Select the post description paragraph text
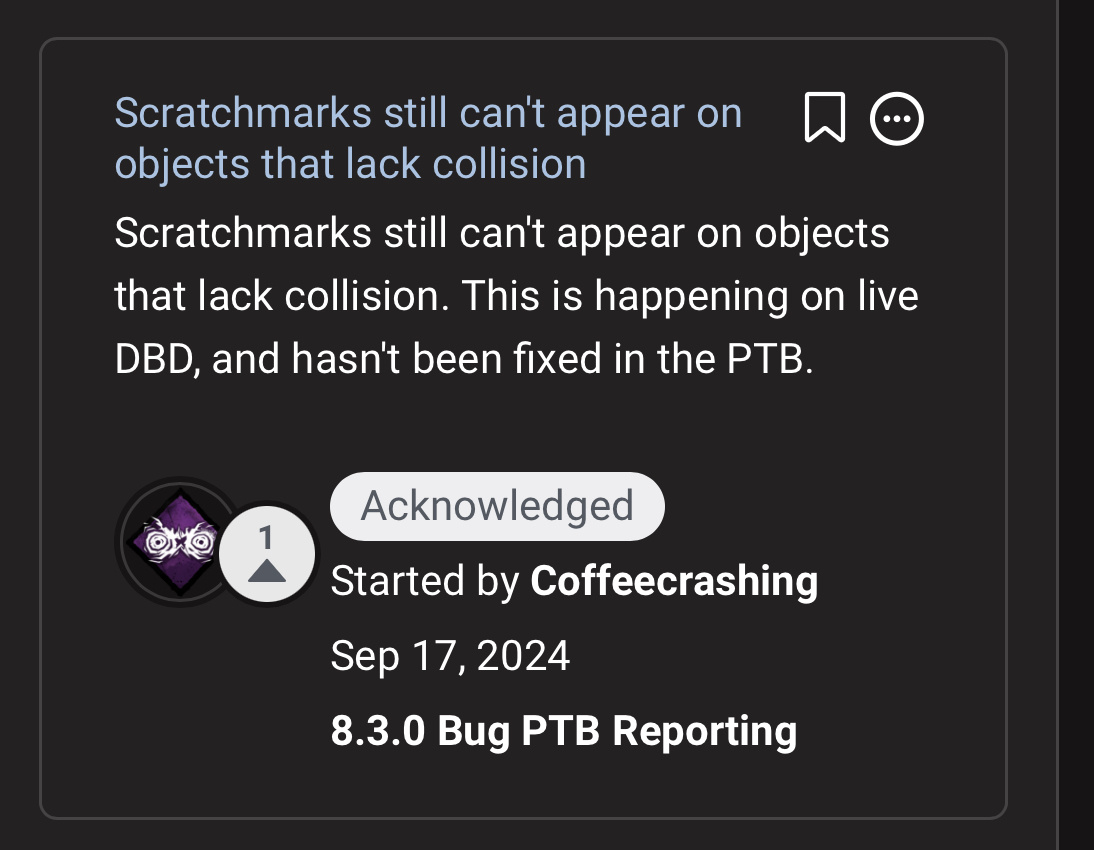Image resolution: width=1094 pixels, height=850 pixels. click(516, 295)
